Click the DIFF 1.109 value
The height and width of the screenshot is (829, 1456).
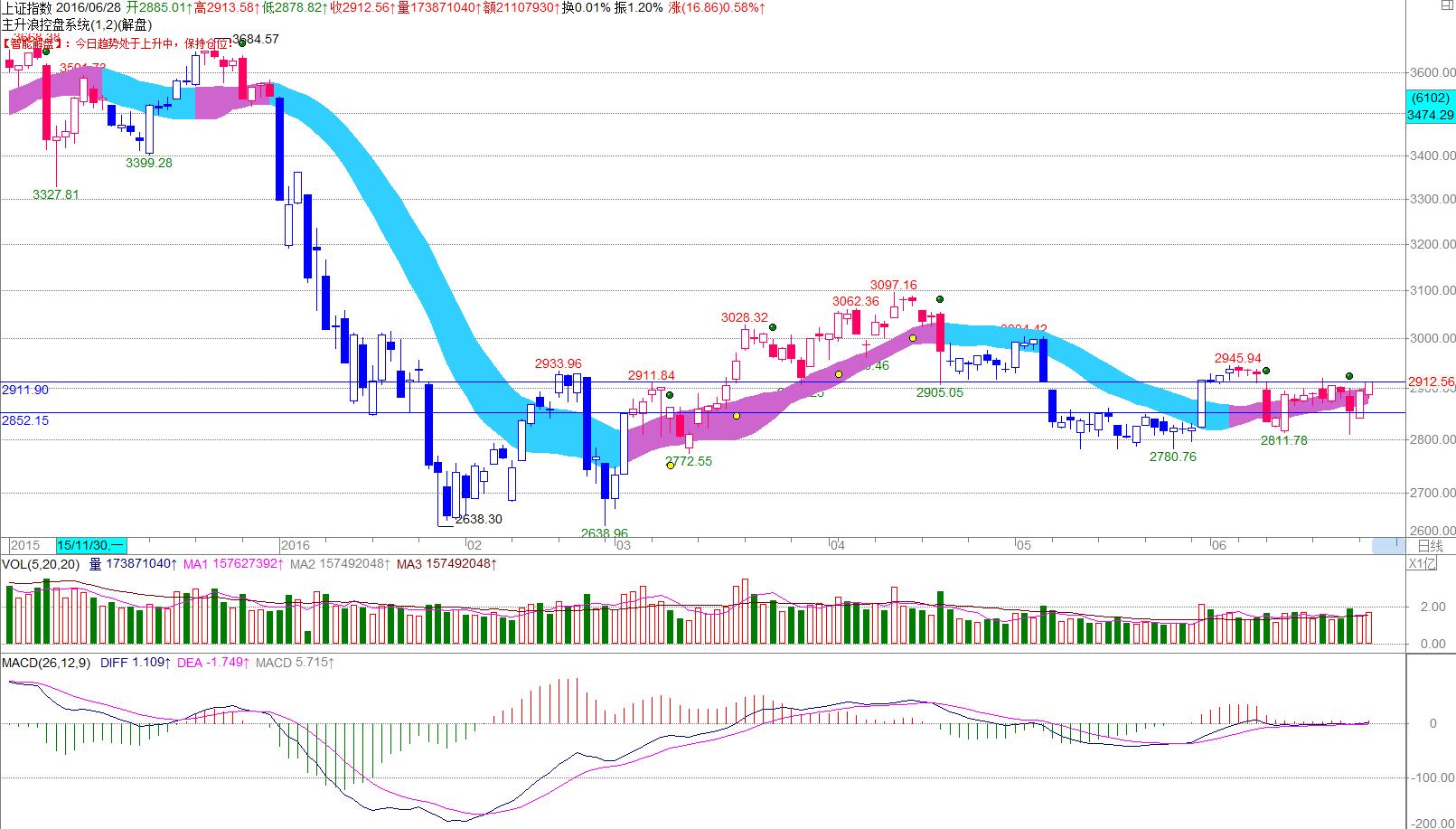click(136, 663)
